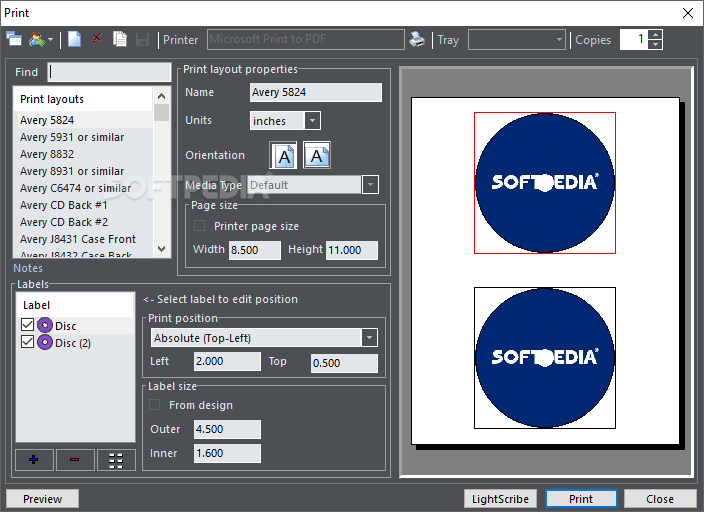Click the Print layouts scrollbar thumb
Viewport: 704px width, 512px height.
coord(162,113)
